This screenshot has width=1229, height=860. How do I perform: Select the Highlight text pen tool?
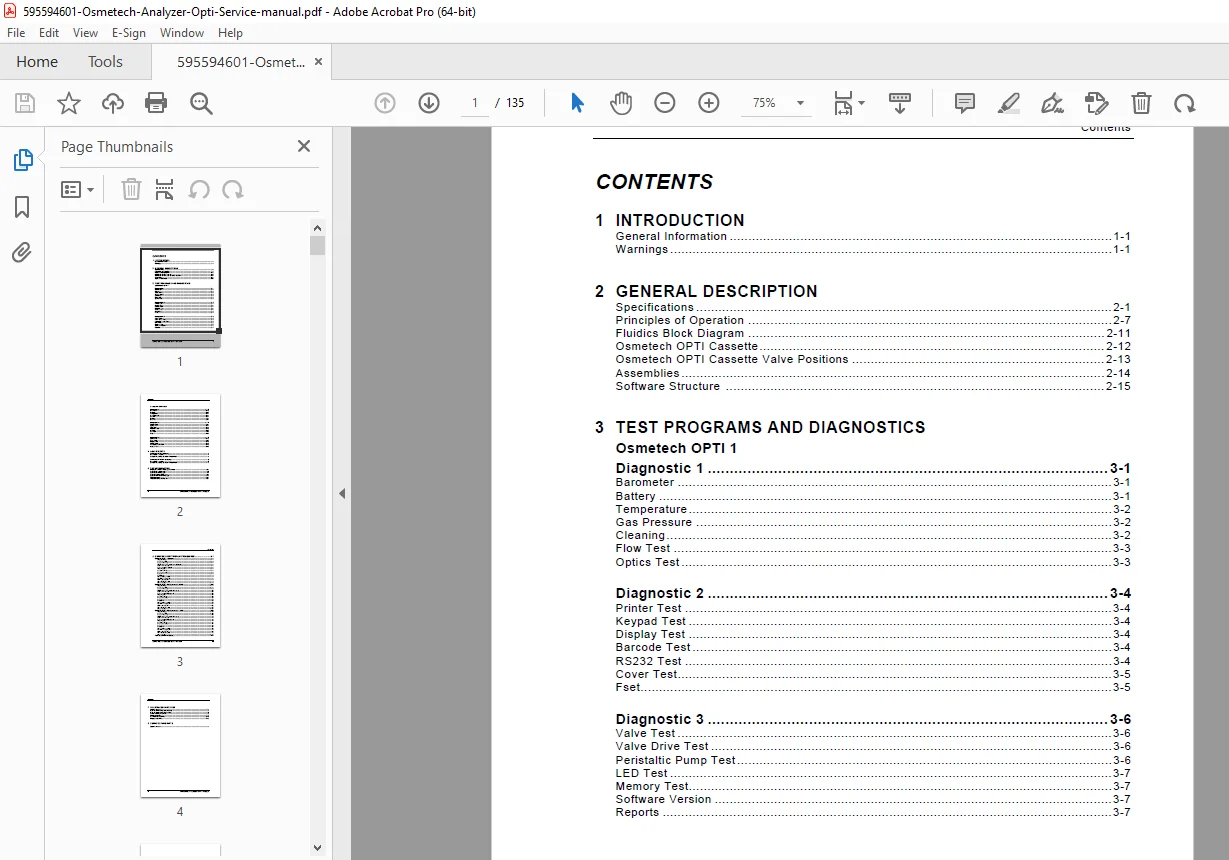click(x=1009, y=103)
